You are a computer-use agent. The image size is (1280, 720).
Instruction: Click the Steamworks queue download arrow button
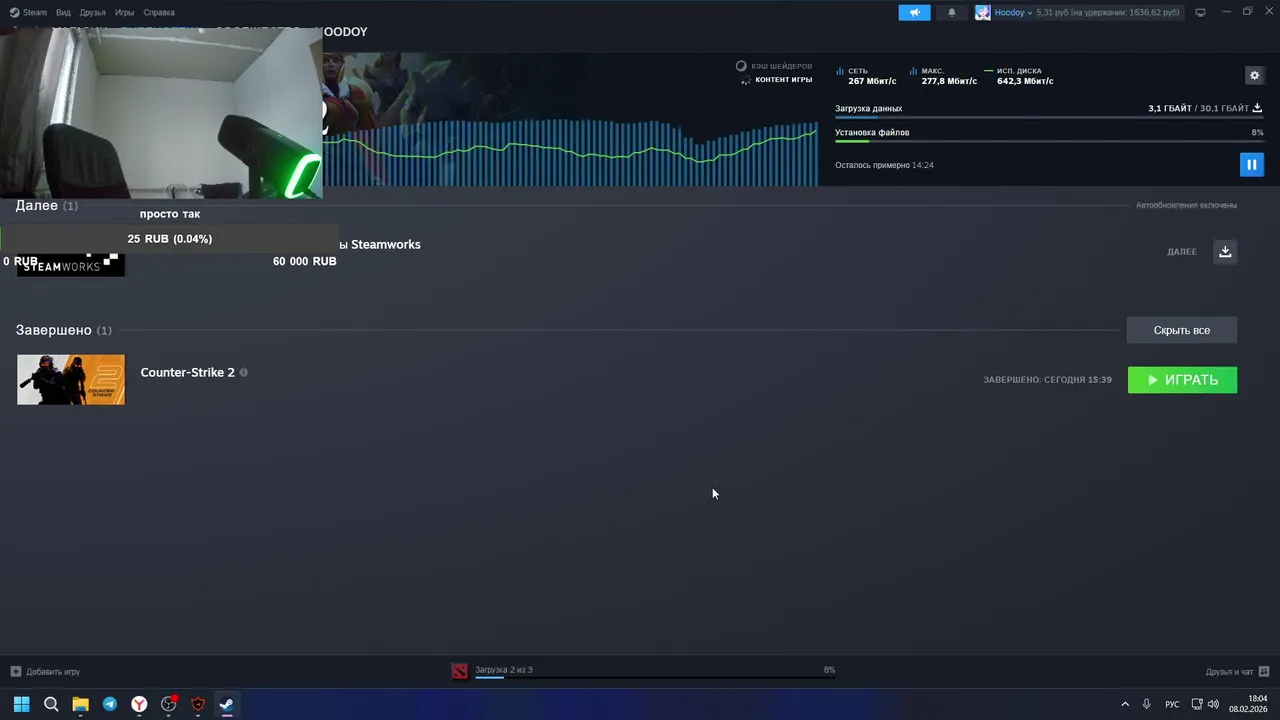point(1225,251)
